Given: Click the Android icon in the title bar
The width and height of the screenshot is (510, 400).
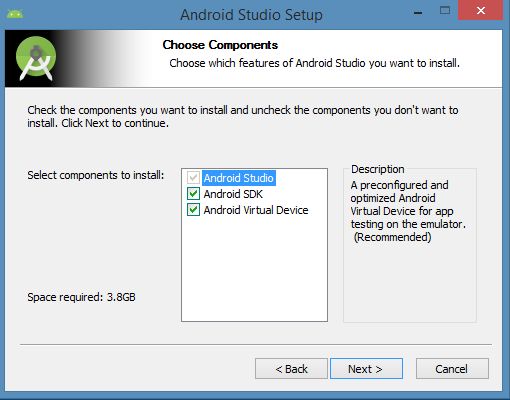Looking at the screenshot, I should point(15,14).
